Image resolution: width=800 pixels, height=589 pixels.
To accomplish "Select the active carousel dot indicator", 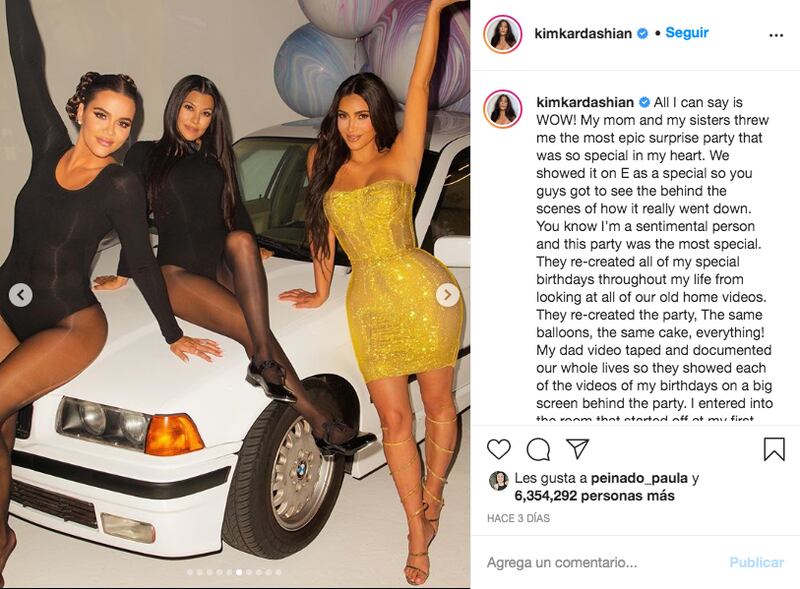I will 239,572.
